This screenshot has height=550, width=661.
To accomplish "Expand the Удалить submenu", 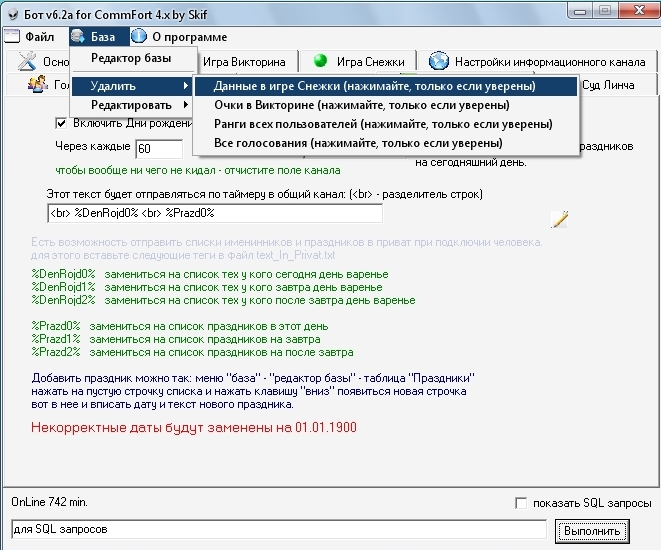I will pos(132,87).
